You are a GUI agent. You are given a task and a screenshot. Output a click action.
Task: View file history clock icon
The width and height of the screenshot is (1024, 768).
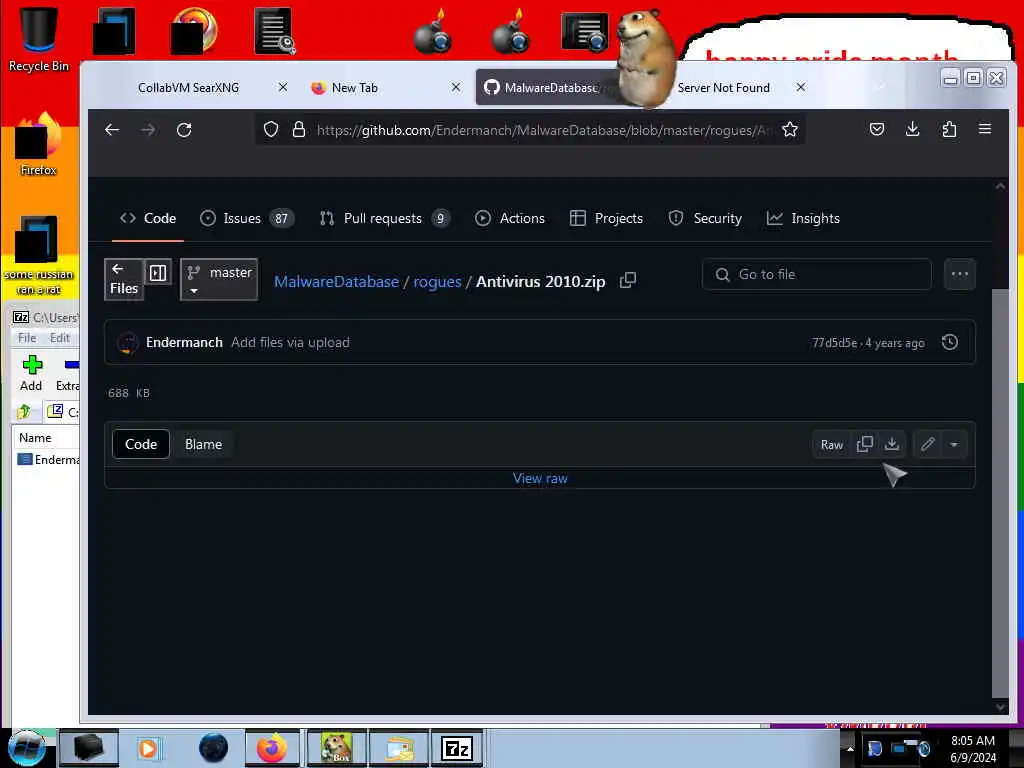[x=950, y=342]
